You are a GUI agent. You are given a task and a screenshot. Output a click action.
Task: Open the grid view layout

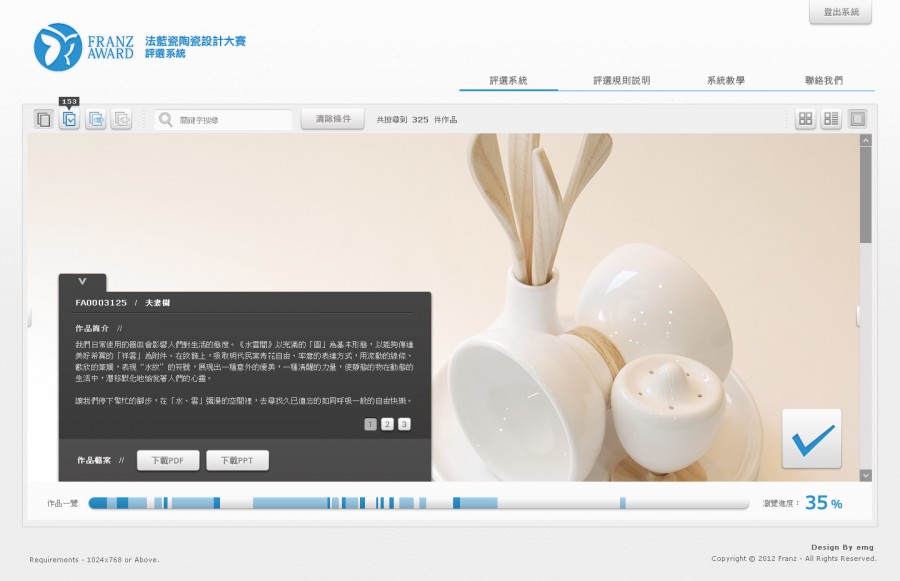[806, 119]
